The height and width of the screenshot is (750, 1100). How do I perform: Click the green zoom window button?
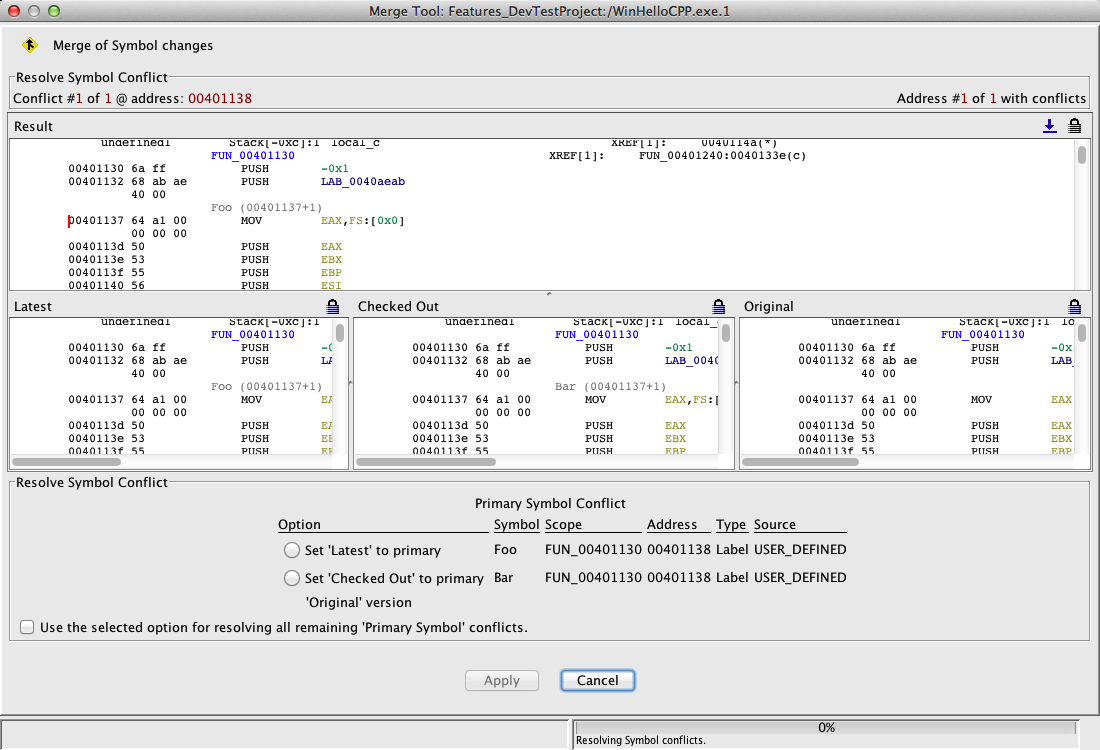(x=54, y=10)
